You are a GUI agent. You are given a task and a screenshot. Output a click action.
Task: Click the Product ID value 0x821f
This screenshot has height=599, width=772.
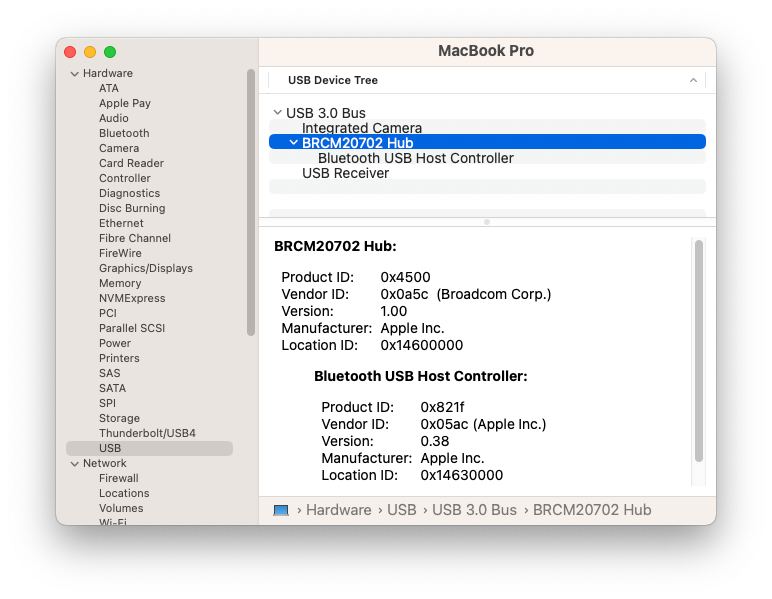point(442,408)
